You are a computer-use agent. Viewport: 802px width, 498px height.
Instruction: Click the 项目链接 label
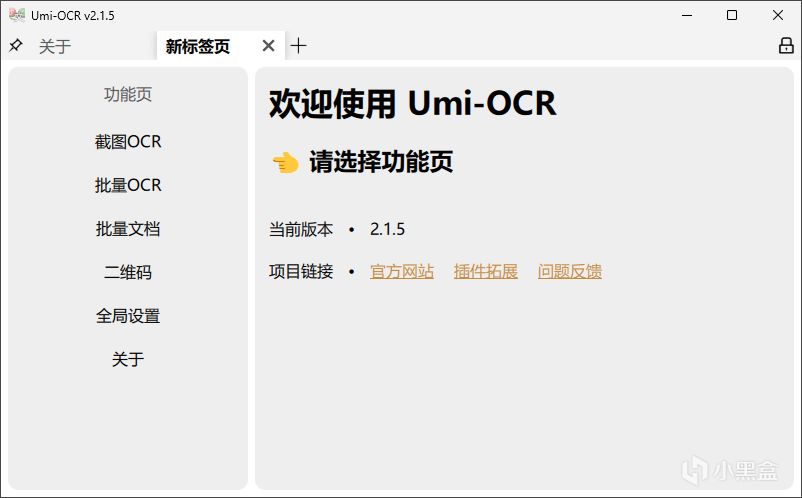pos(301,271)
